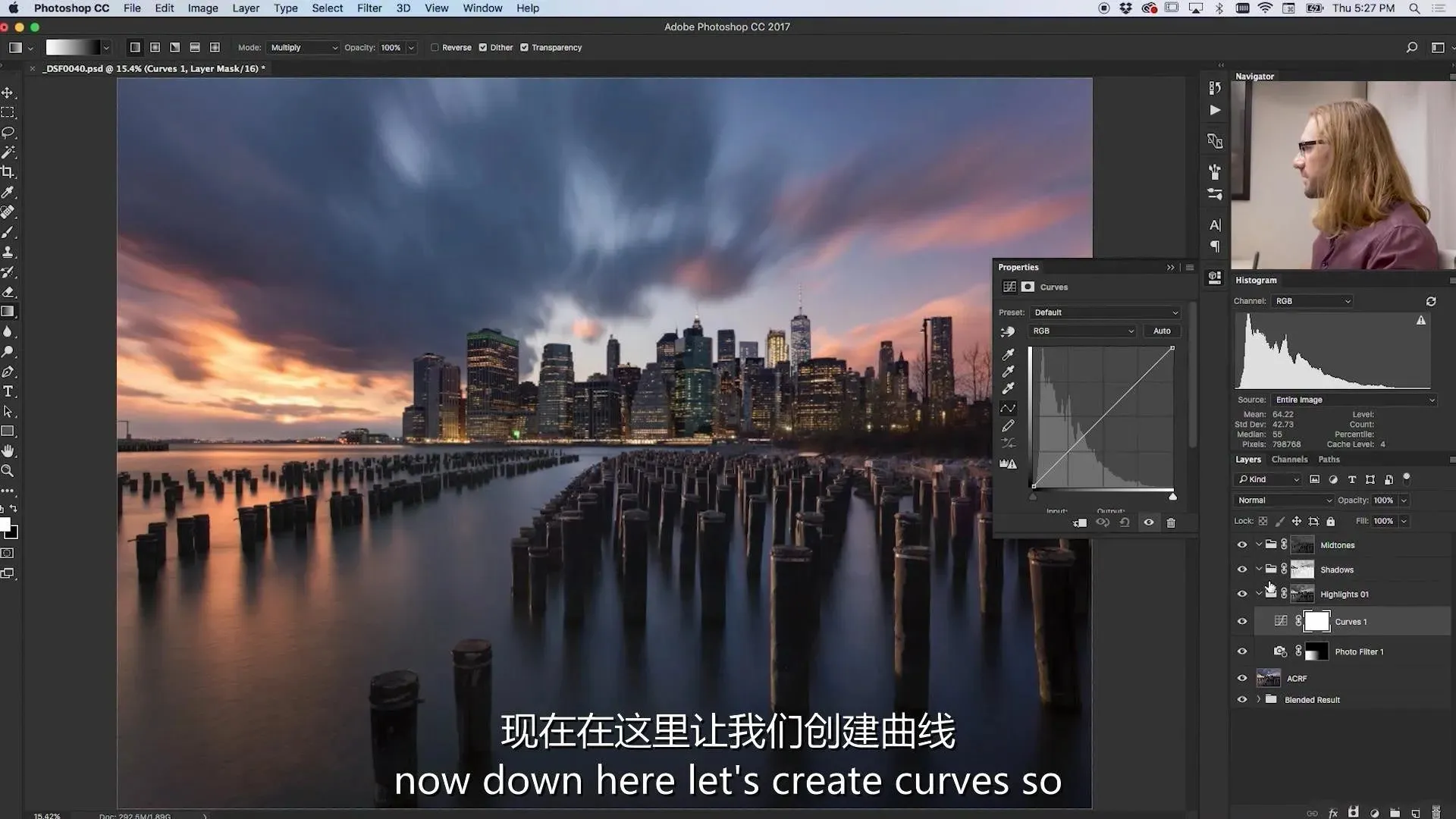
Task: Select the Lasso tool
Action: (x=8, y=133)
